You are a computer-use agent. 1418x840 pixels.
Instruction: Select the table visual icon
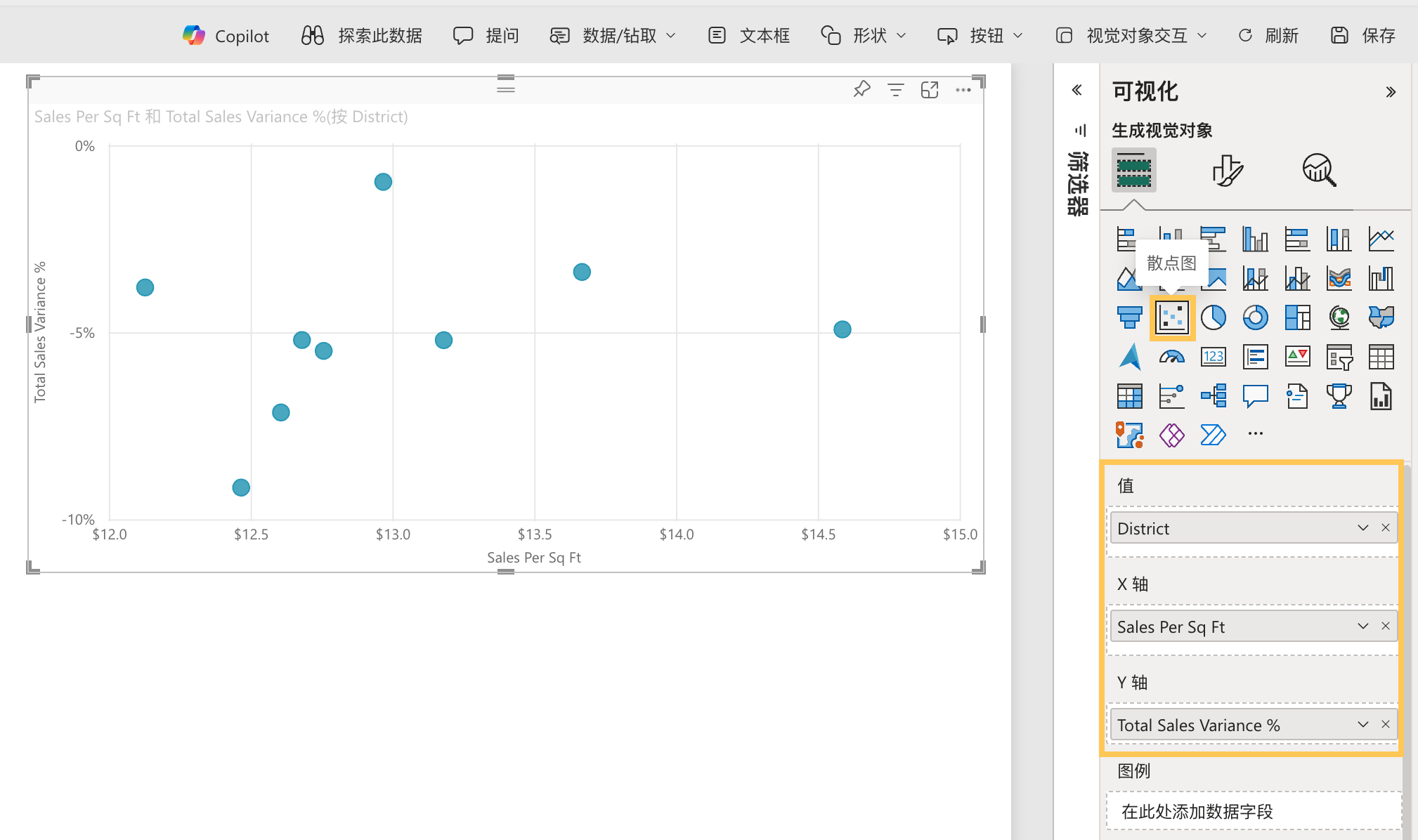(1381, 356)
